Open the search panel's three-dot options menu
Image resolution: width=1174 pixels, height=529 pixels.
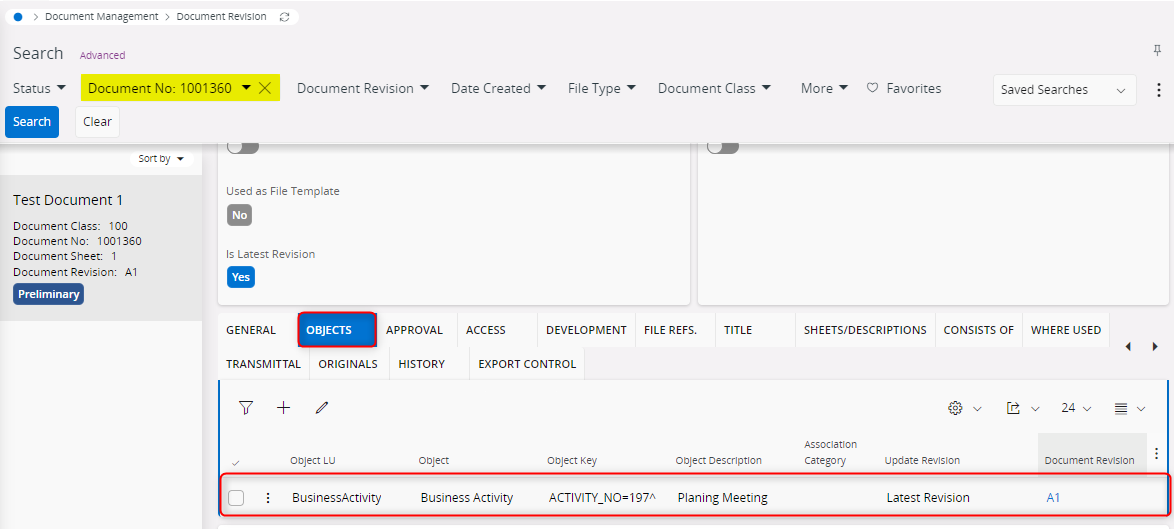(1158, 89)
